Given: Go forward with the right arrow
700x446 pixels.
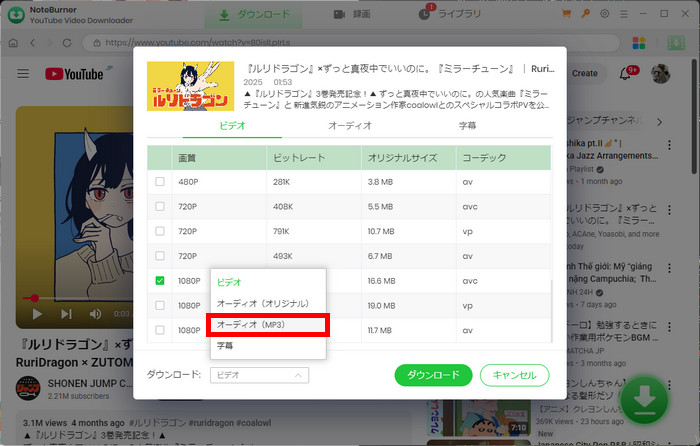Looking at the screenshot, I should coord(49,43).
